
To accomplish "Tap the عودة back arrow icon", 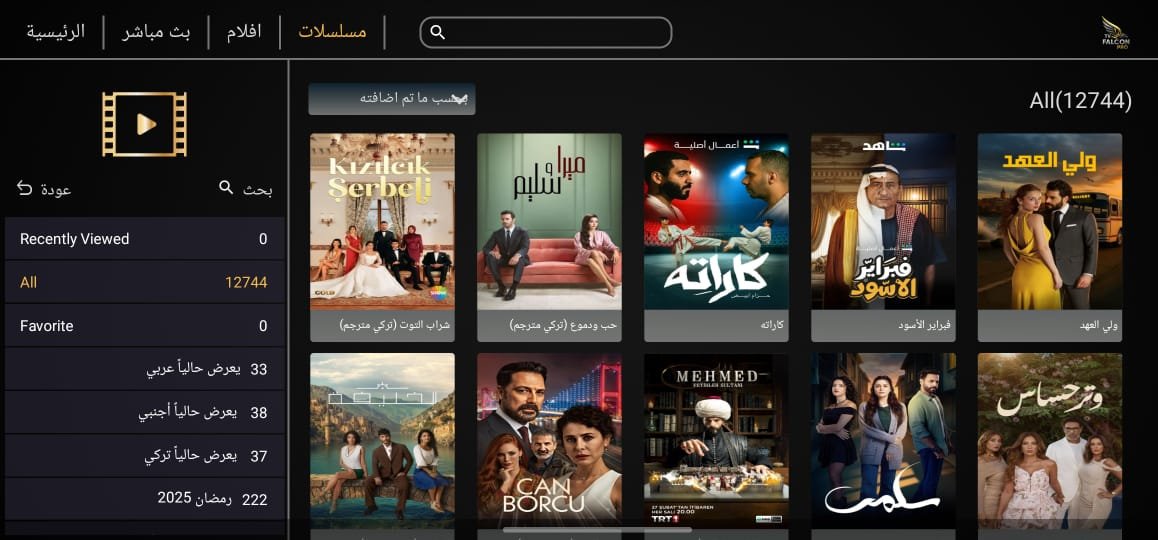I will tap(24, 188).
